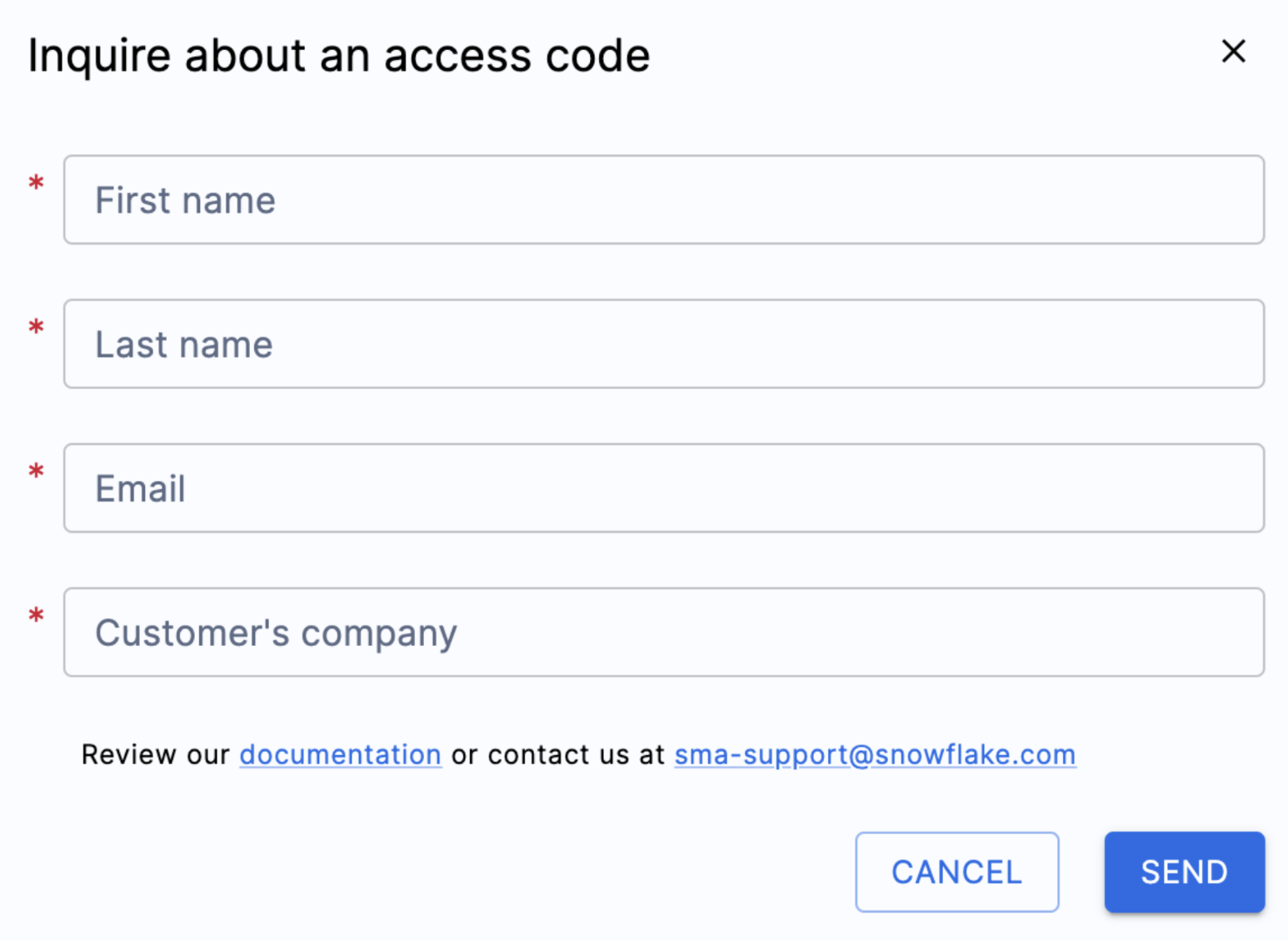Screen dimensions: 1288x940
Task: Click the red asterisk beside First name
Action: pyautogui.click(x=36, y=184)
